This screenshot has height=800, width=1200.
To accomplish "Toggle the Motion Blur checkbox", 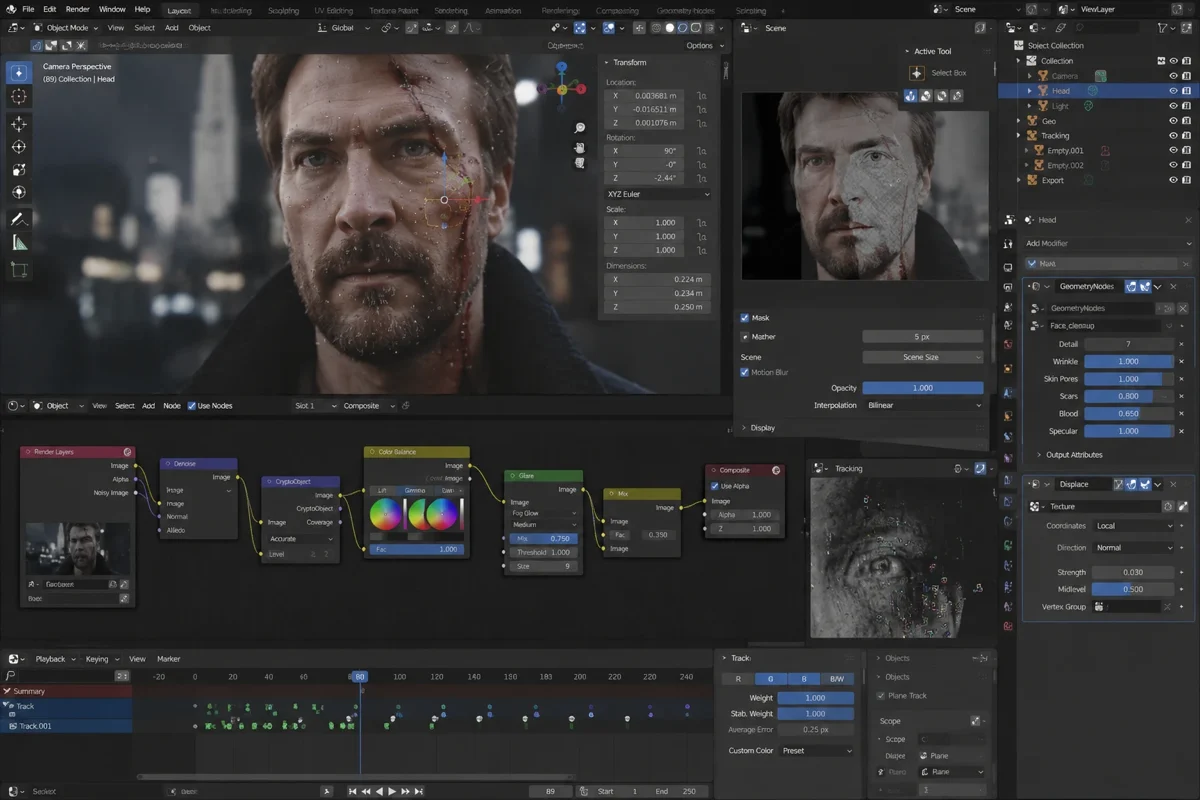I will tap(745, 372).
